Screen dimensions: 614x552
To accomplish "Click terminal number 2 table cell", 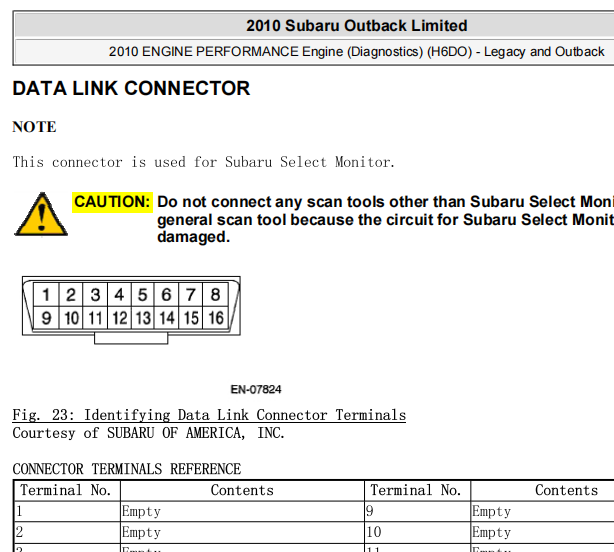I will pyautogui.click(x=67, y=532).
